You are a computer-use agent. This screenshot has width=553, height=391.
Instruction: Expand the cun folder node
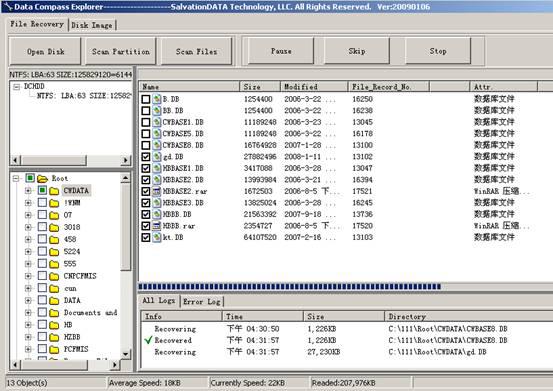tap(28, 288)
